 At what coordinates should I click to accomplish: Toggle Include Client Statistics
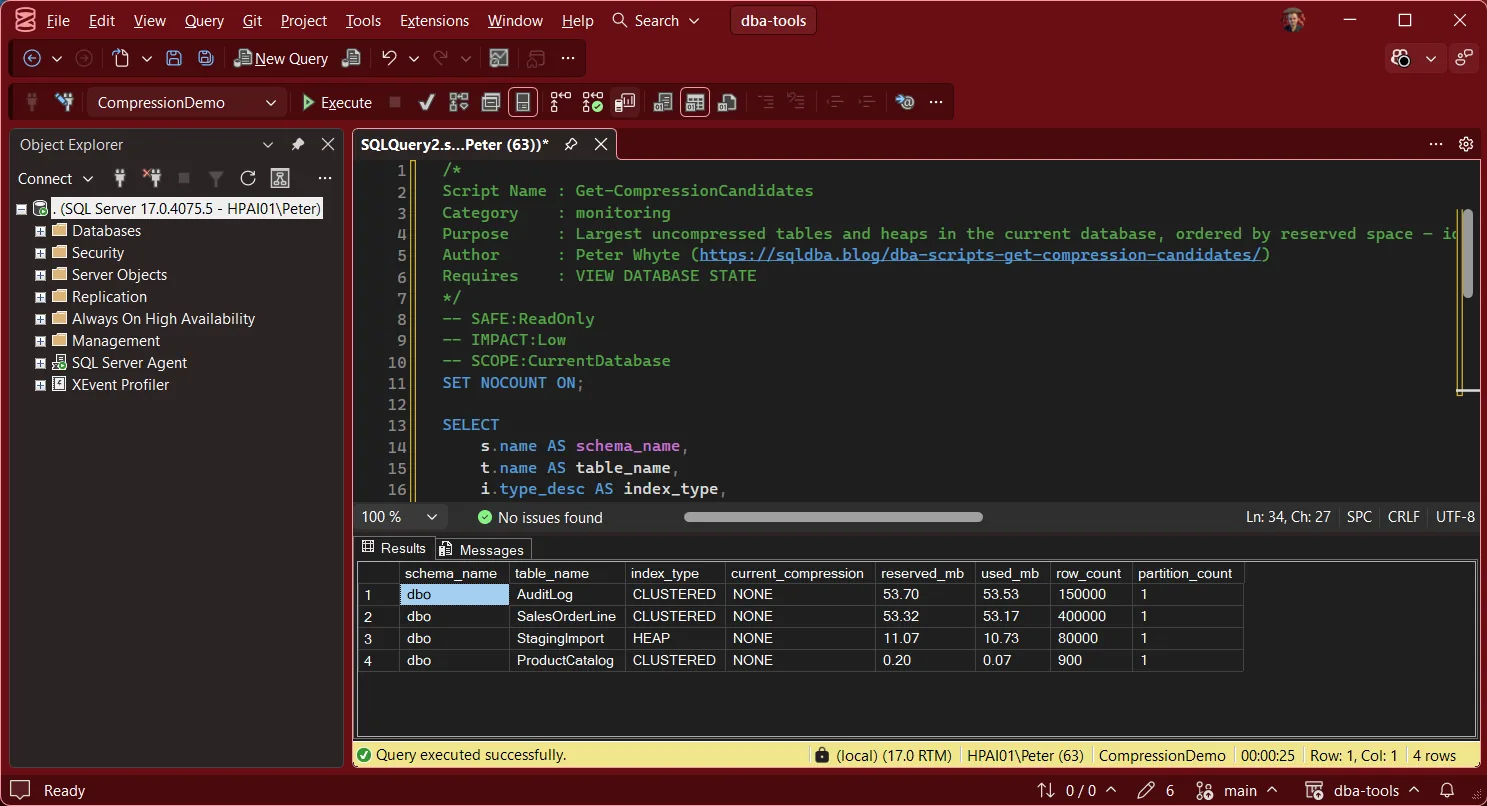click(x=625, y=102)
